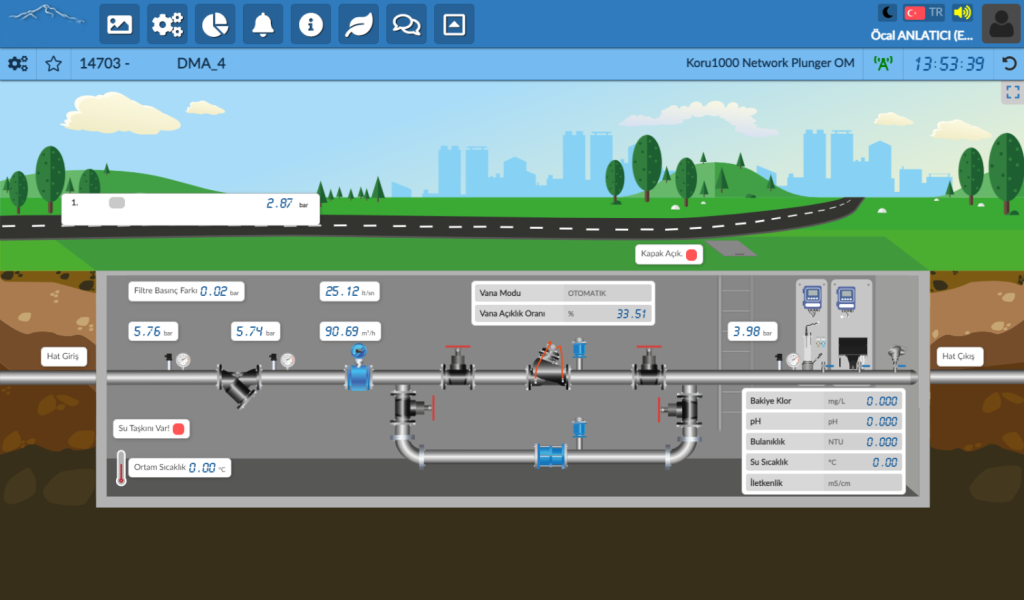Open the alarm bell notifications icon

point(263,25)
